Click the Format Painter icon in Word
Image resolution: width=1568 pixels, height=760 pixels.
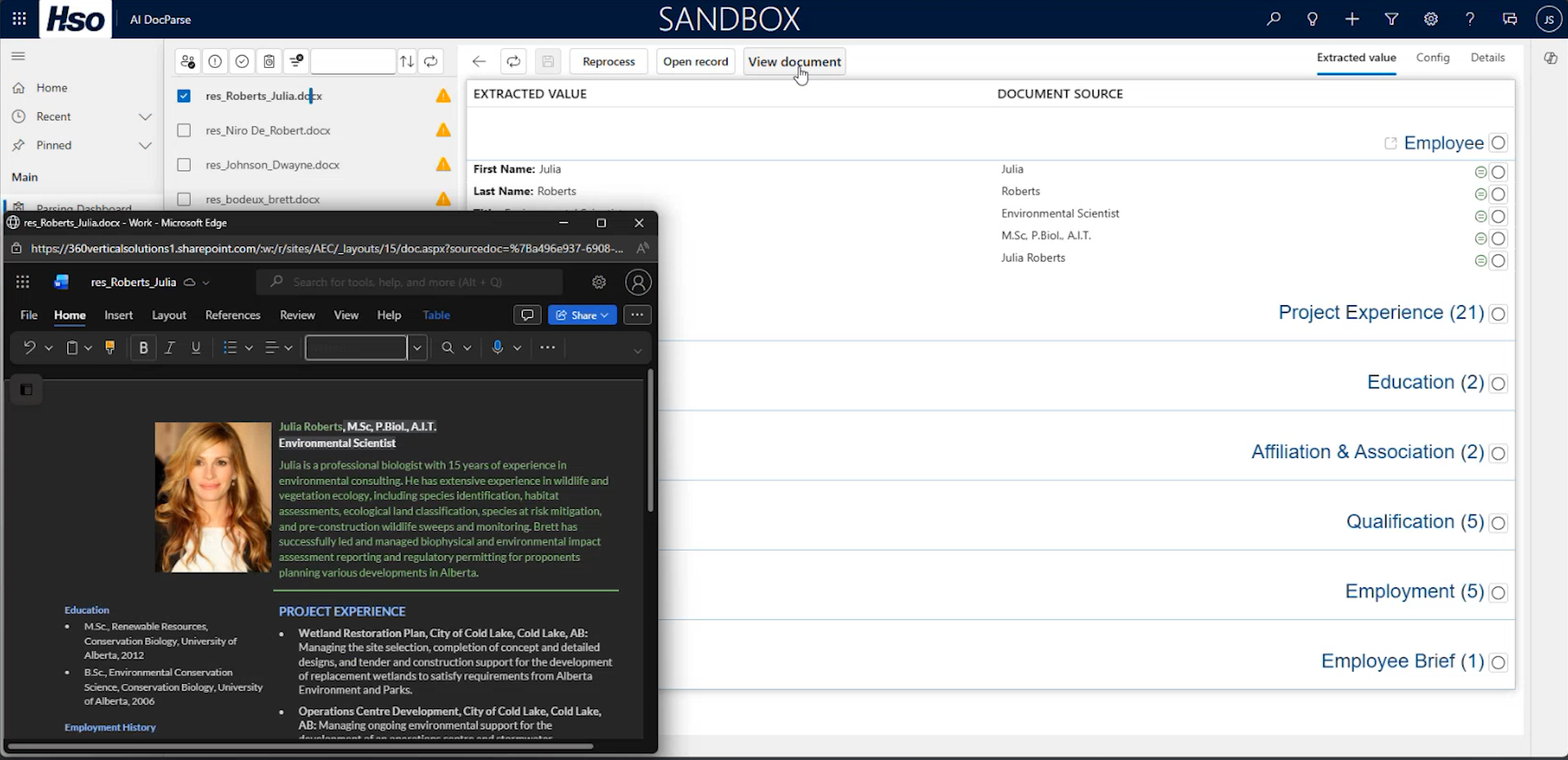pyautogui.click(x=110, y=348)
